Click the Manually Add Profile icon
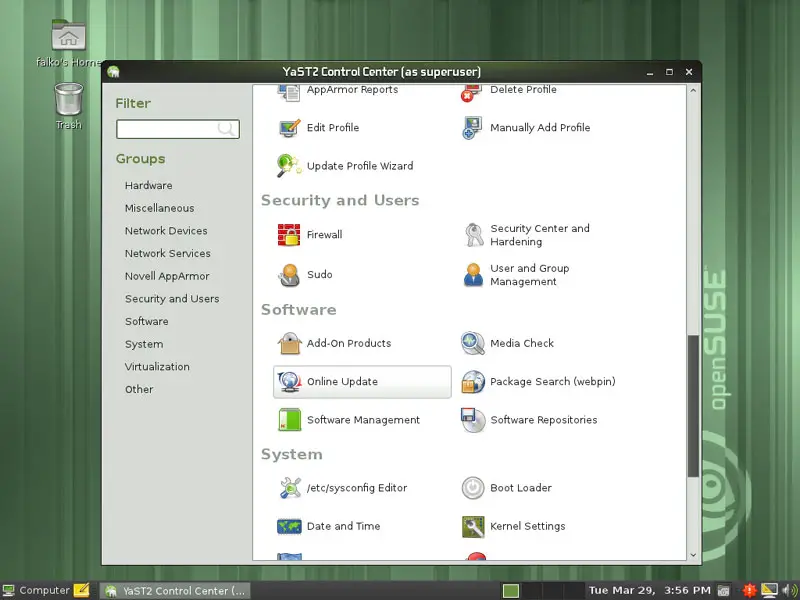The image size is (800, 600). (x=472, y=128)
